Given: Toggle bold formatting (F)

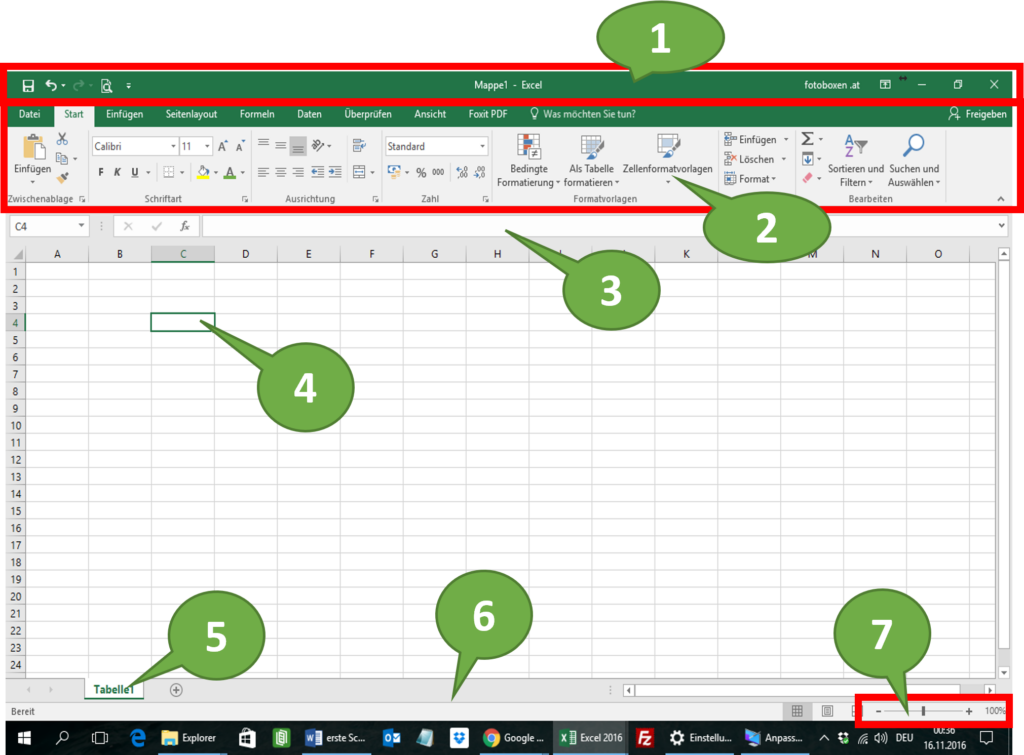Looking at the screenshot, I should pos(101,172).
